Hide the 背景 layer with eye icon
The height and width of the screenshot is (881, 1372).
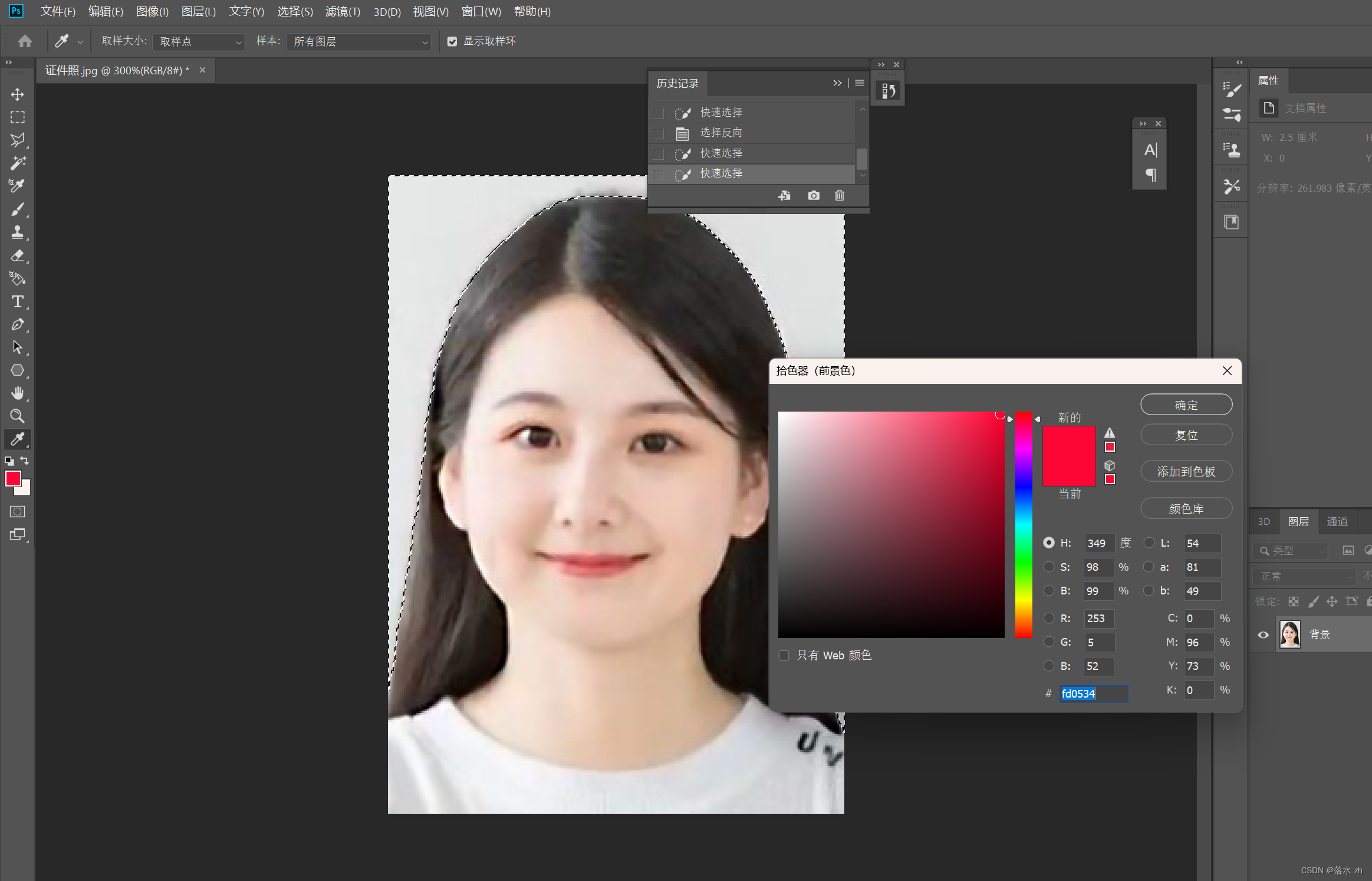pos(1263,635)
